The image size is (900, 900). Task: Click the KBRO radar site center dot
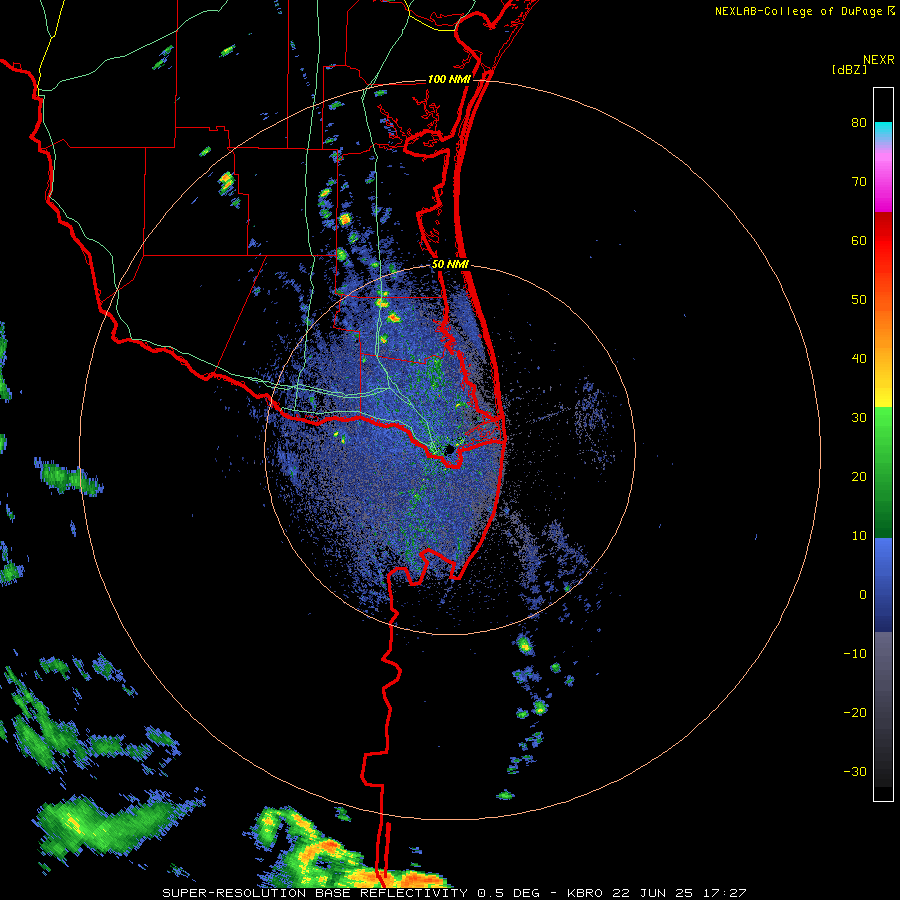click(449, 449)
